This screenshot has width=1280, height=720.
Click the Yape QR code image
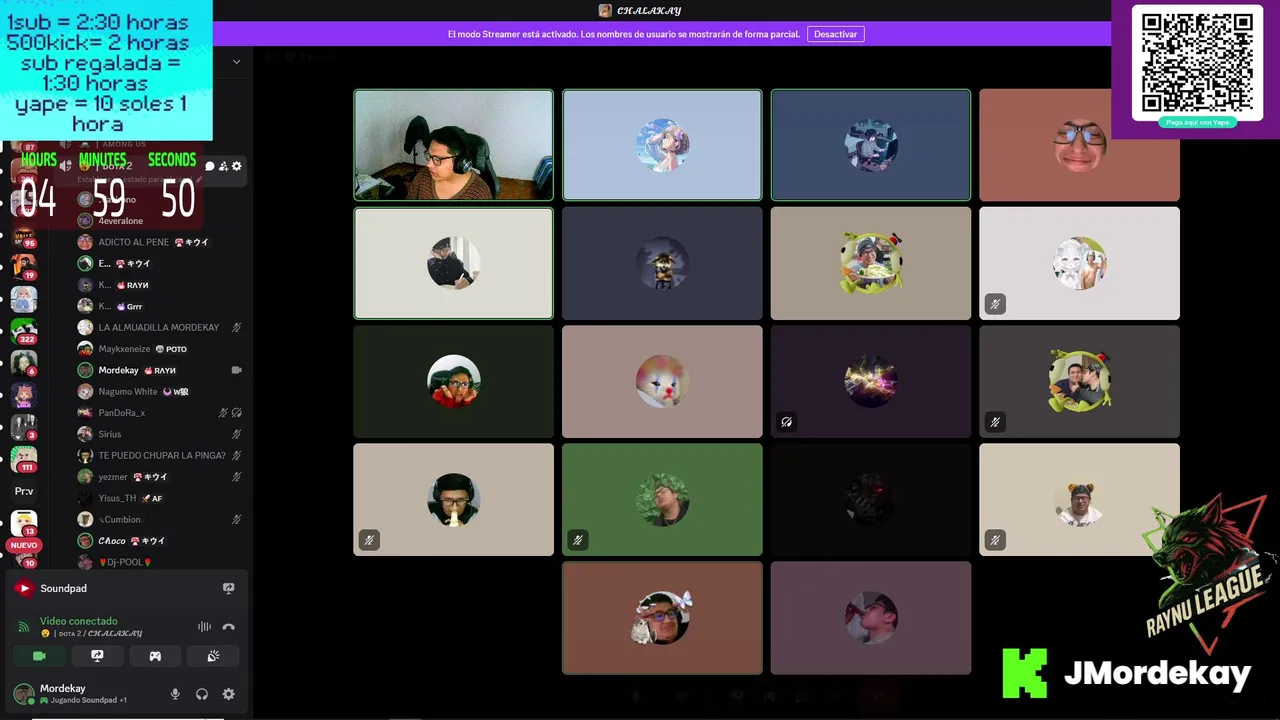pos(1196,60)
